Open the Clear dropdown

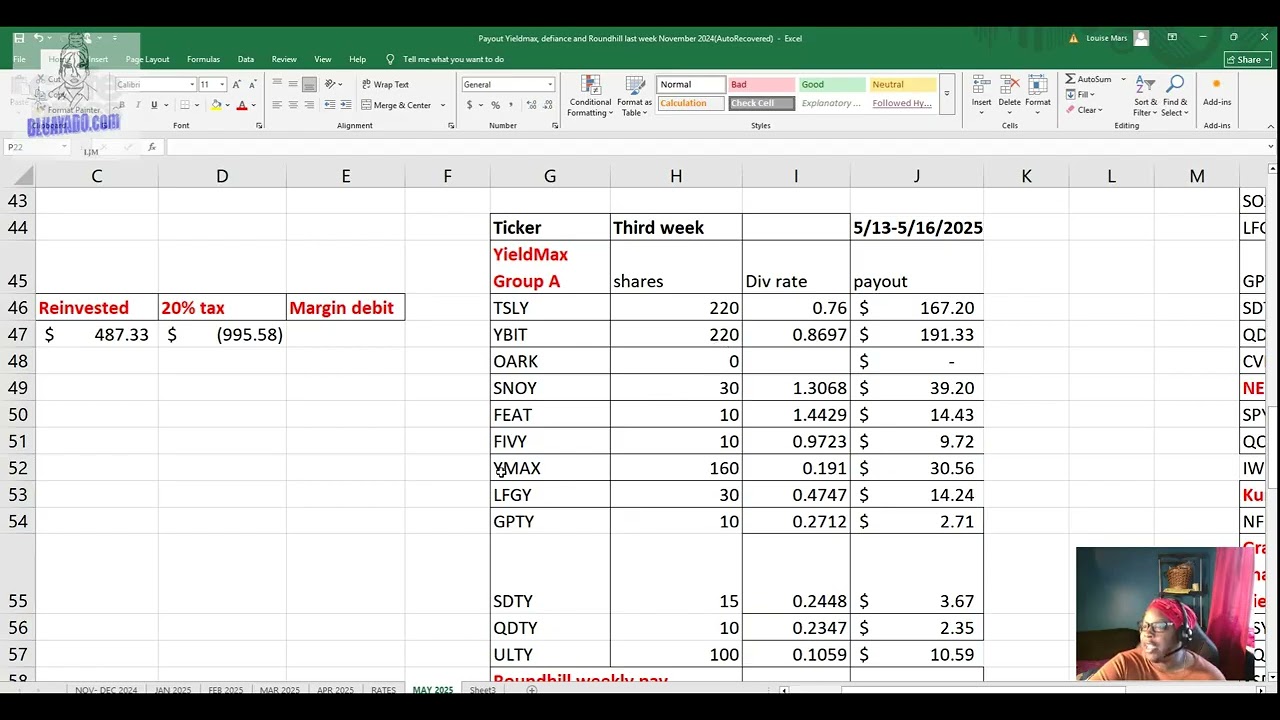1084,110
